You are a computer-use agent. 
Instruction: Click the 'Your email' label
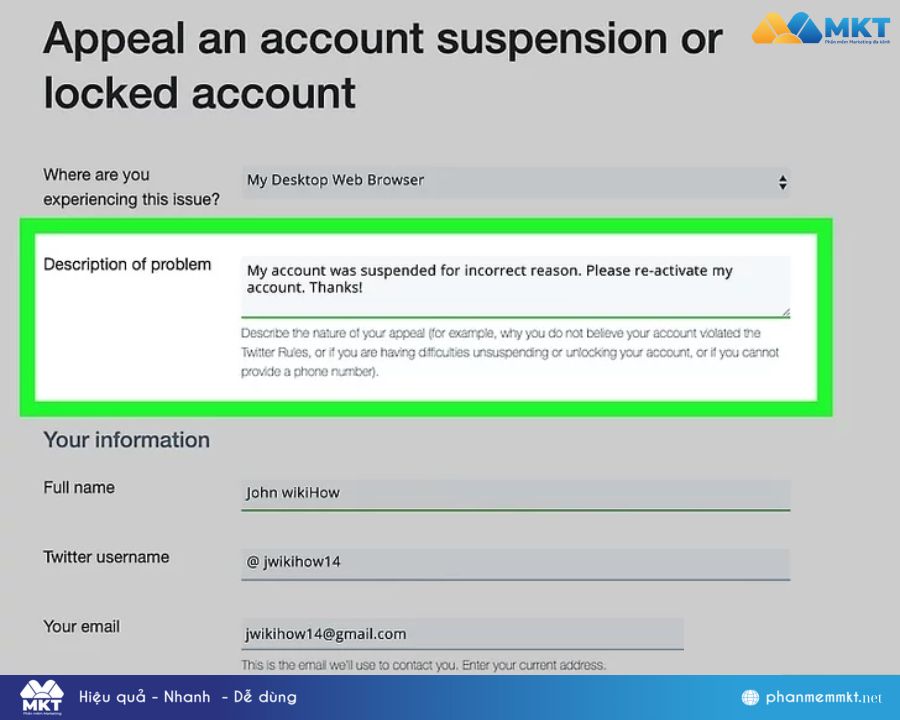81,627
